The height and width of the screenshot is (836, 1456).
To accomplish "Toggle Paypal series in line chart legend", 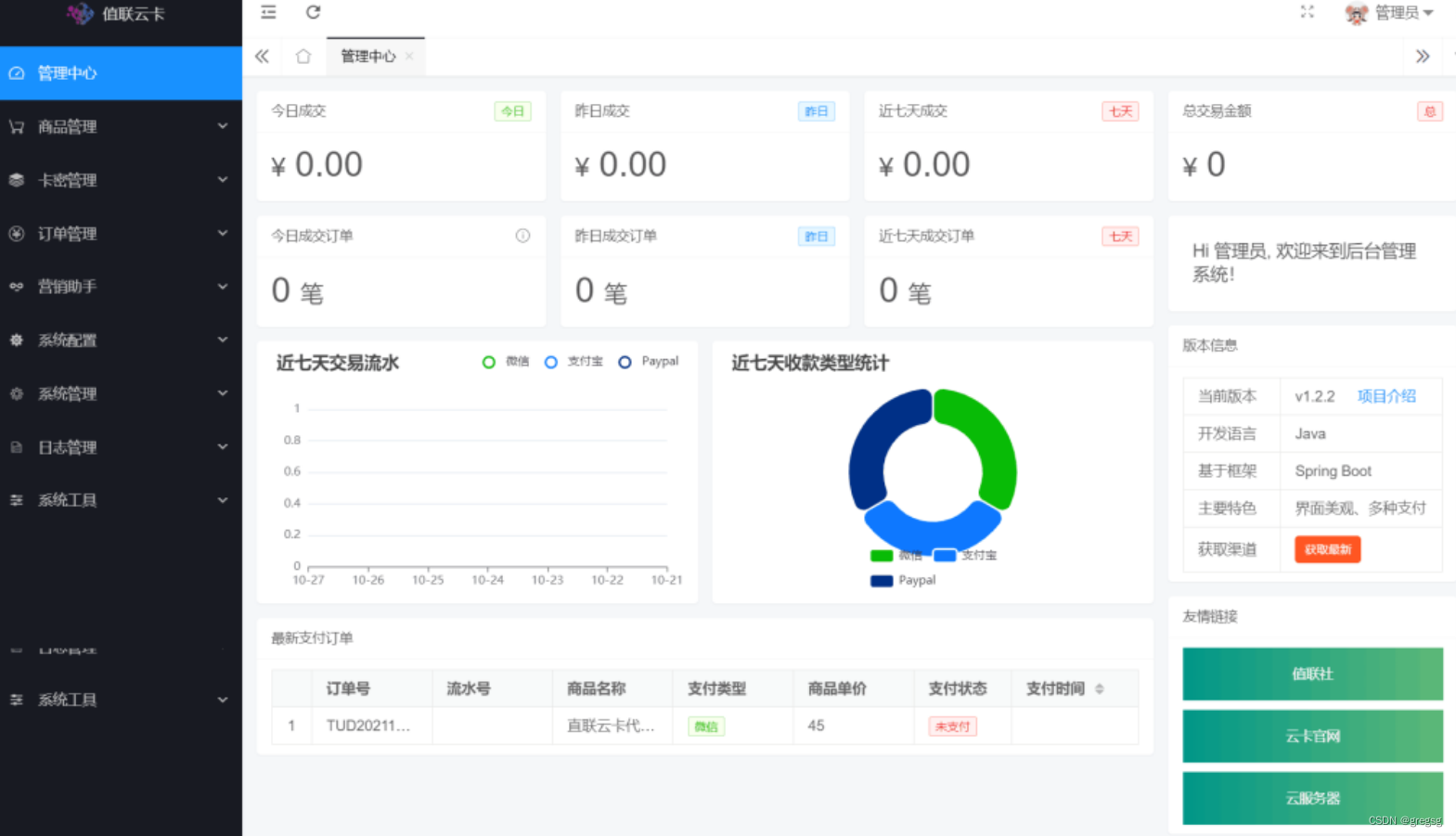I will [649, 362].
